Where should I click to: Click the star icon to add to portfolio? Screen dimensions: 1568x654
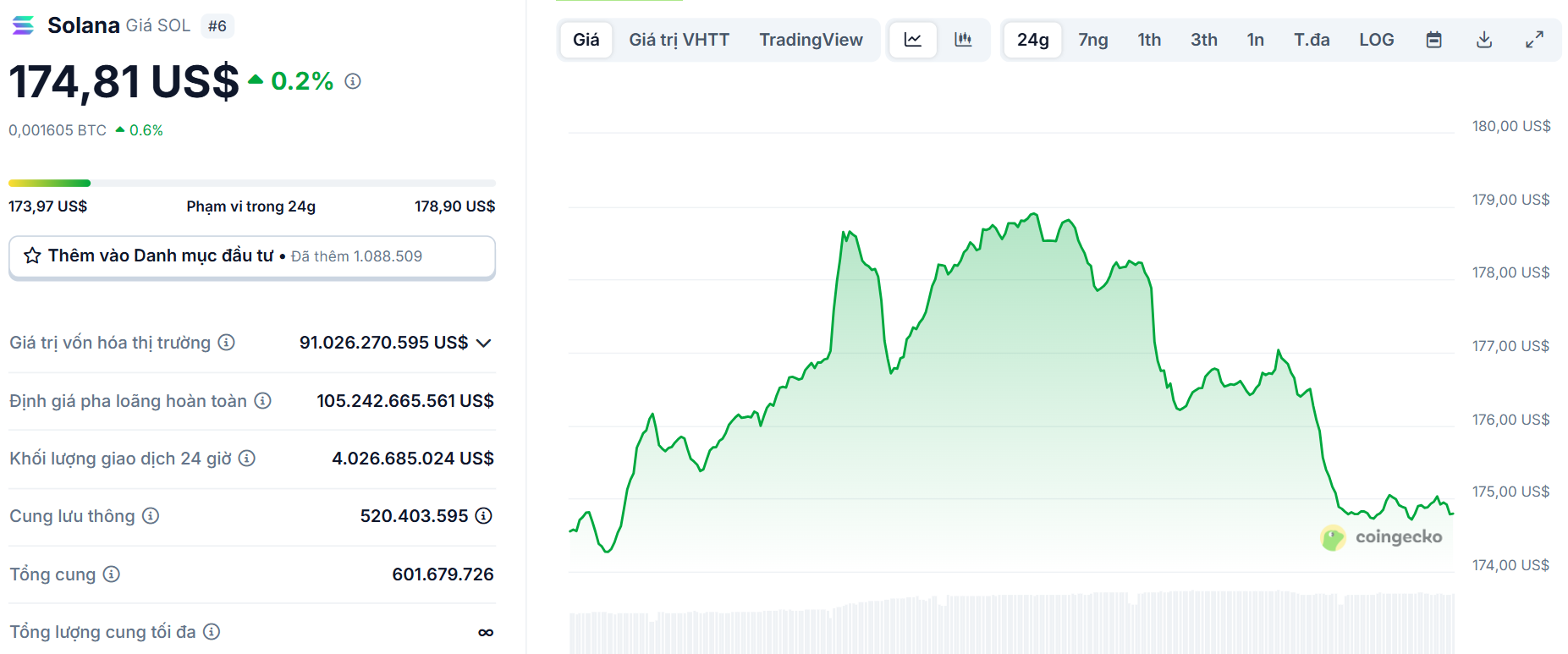click(x=32, y=256)
